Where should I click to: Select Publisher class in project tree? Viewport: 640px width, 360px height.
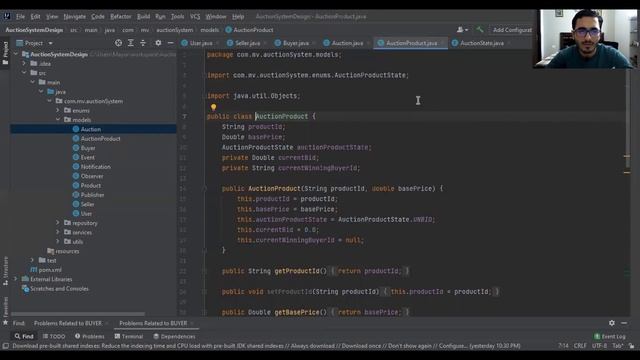[x=92, y=195]
